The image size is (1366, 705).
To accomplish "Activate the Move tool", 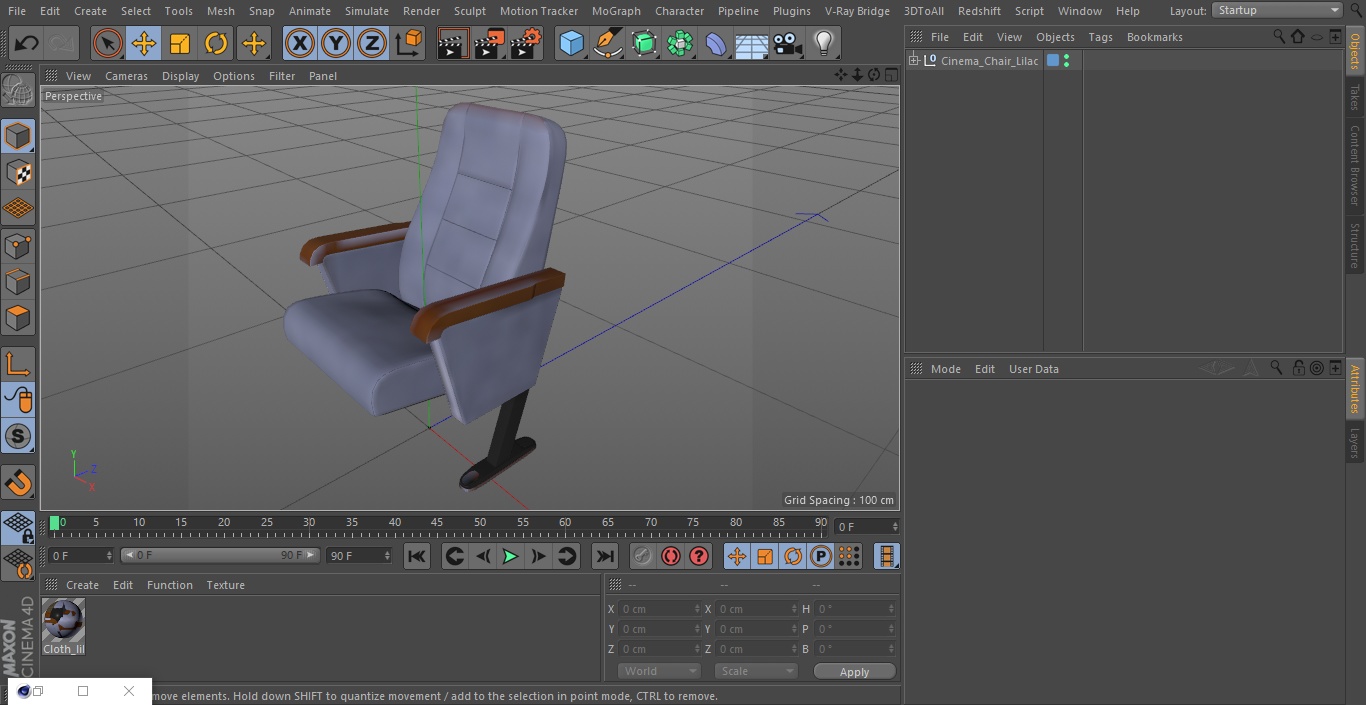I will click(144, 43).
